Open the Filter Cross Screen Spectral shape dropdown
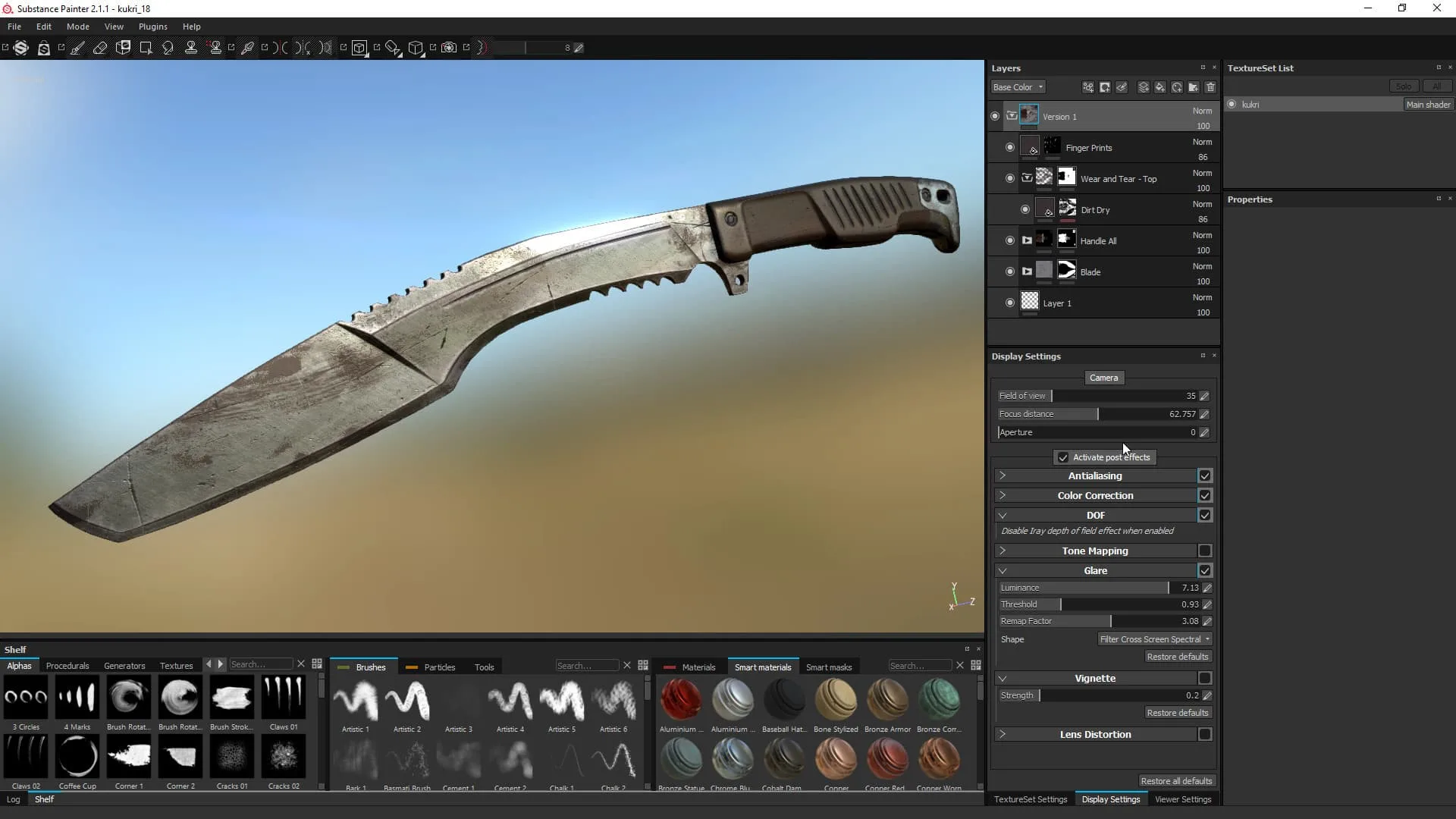1456x819 pixels. (1154, 639)
